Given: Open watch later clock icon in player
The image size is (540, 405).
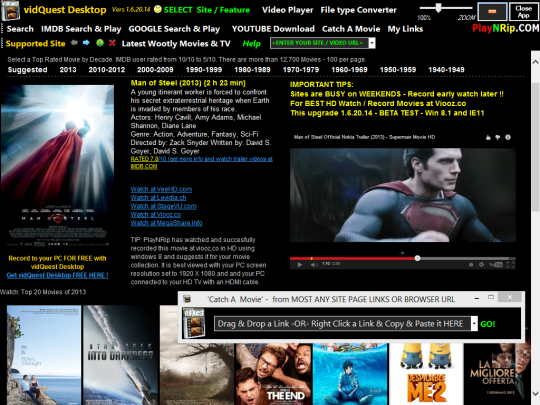Looking at the screenshot, I should [x=471, y=264].
